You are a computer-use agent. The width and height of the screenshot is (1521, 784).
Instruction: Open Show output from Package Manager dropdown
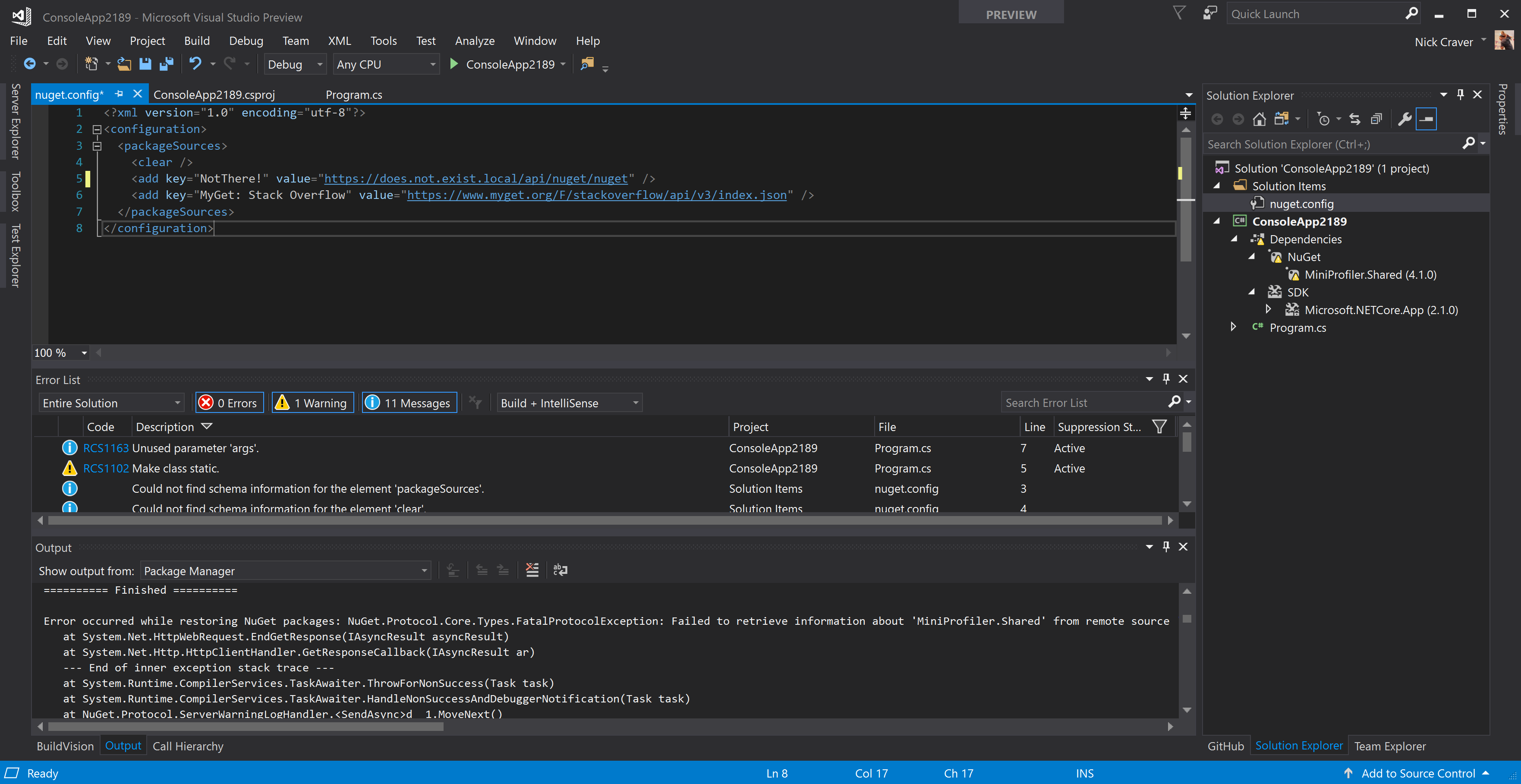[285, 570]
